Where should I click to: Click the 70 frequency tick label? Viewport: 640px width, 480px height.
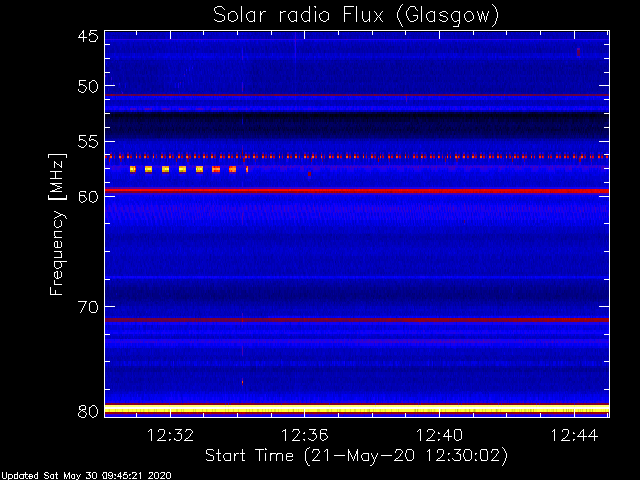pyautogui.click(x=88, y=307)
